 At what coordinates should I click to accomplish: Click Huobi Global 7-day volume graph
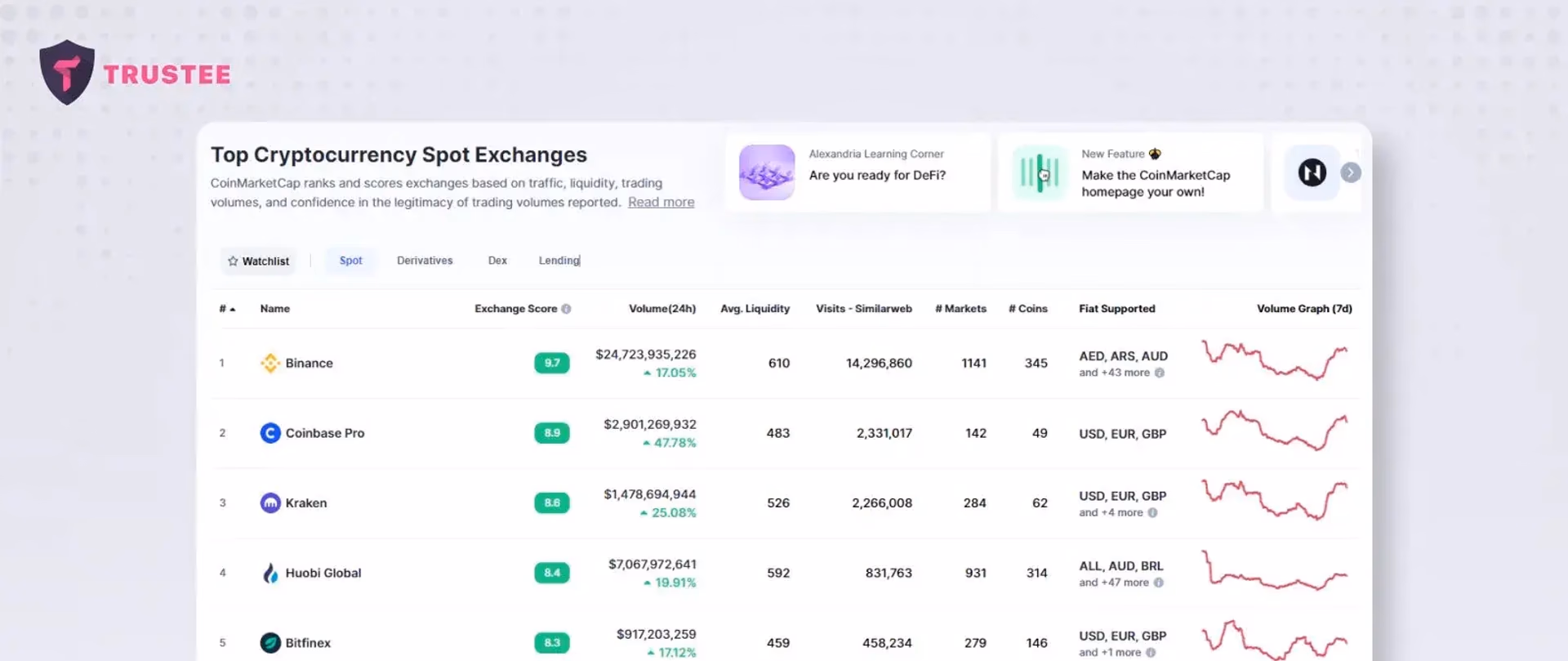click(1275, 570)
